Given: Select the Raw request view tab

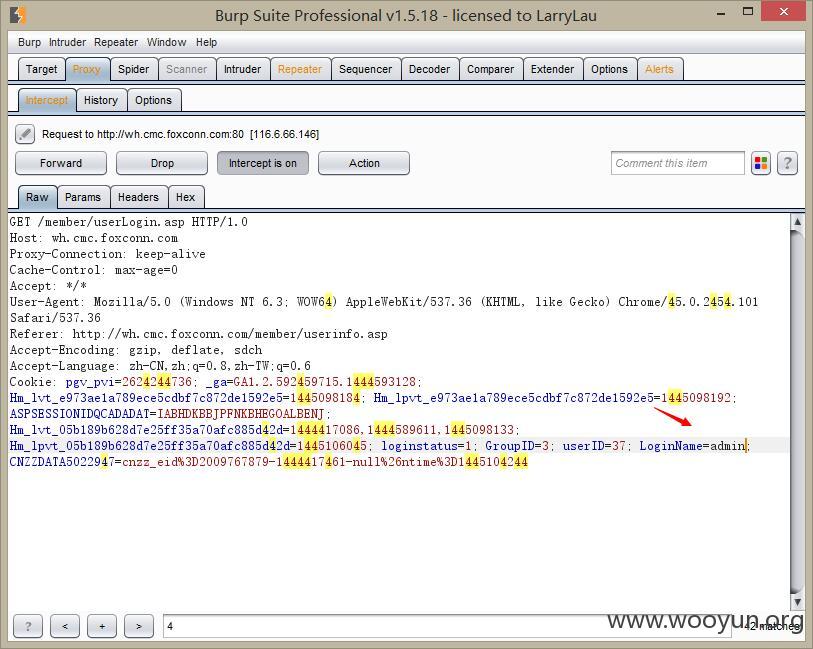Looking at the screenshot, I should point(37,197).
